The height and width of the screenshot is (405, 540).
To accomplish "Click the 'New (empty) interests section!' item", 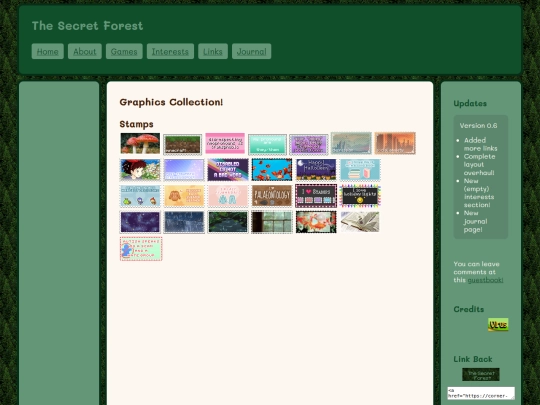I will click(479, 193).
